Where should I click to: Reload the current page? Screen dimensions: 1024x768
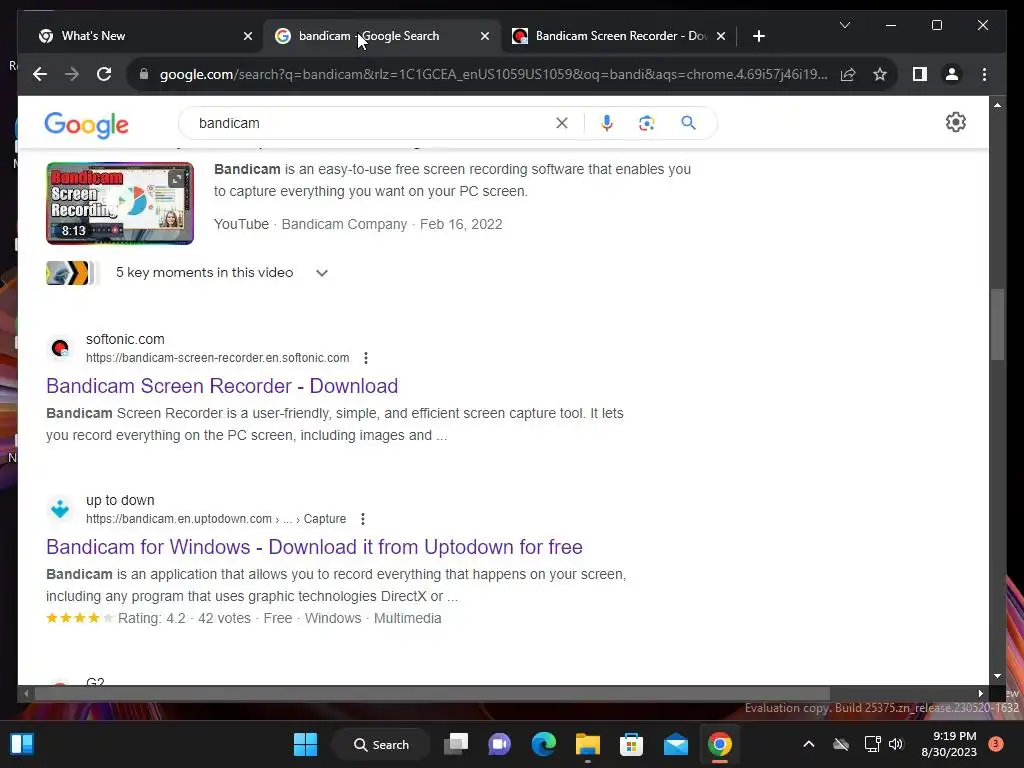104,74
